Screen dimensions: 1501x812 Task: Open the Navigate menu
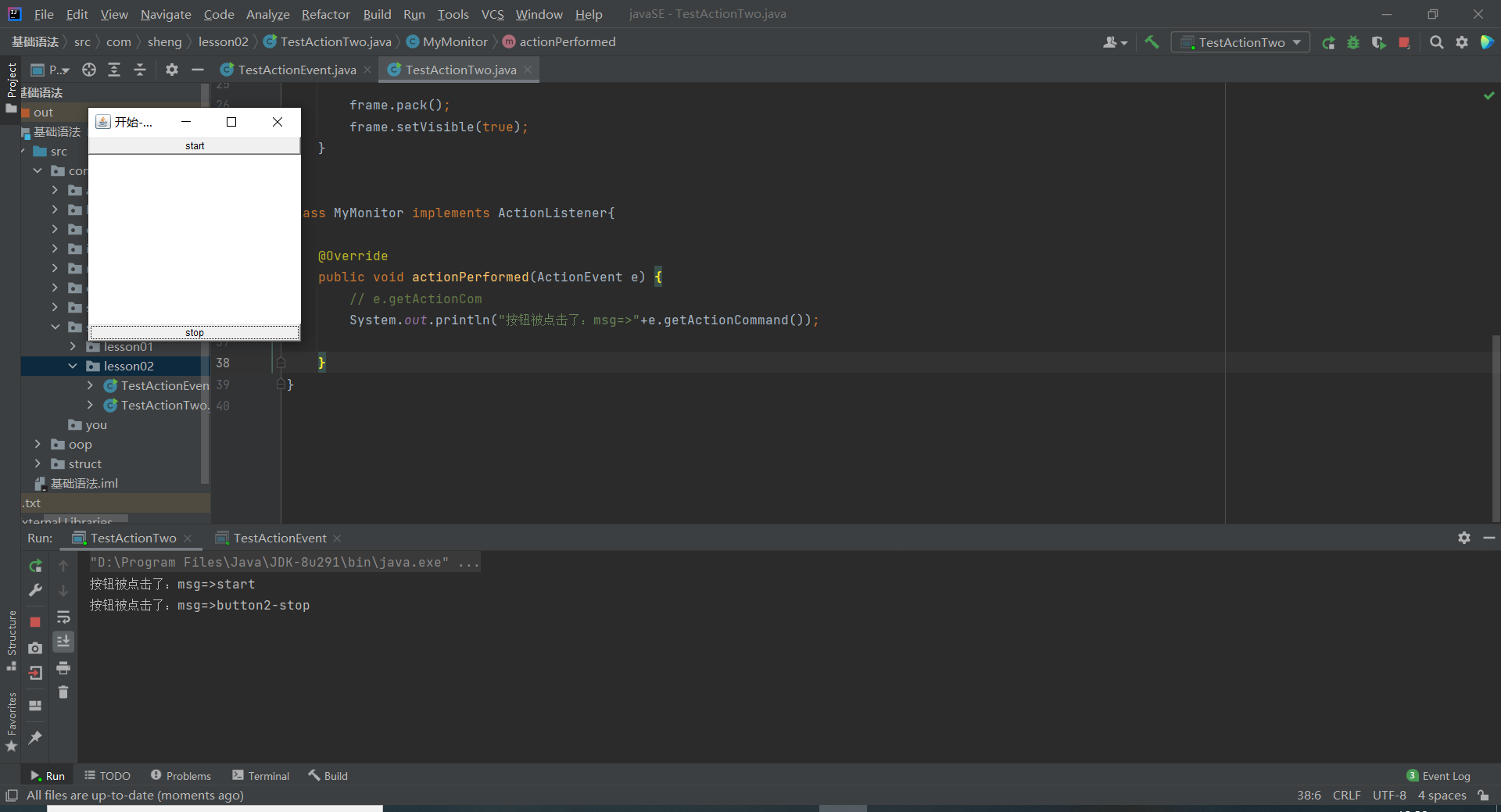[166, 14]
